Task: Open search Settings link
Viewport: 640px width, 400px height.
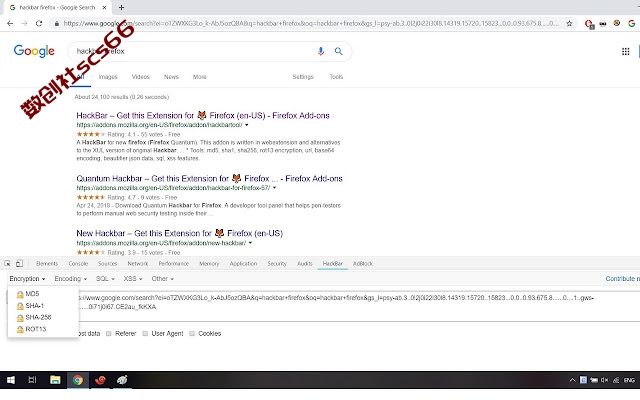Action: [303, 77]
